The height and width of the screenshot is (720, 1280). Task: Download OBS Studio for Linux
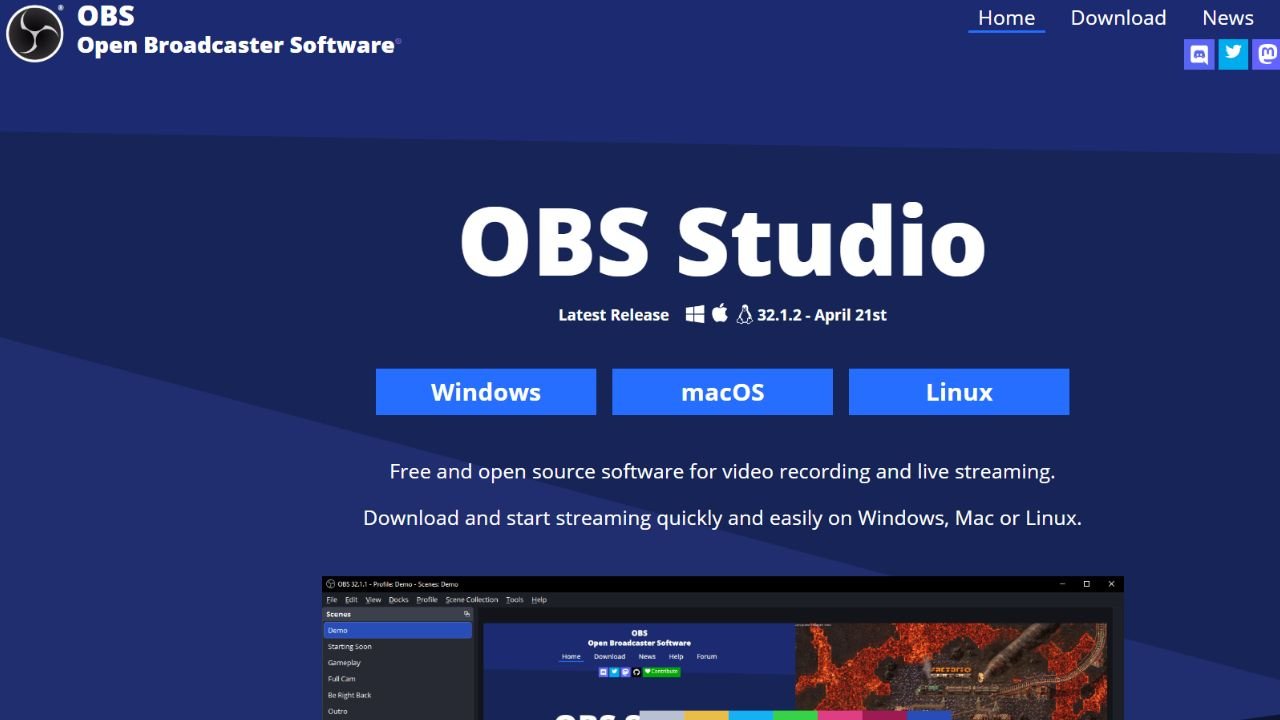point(959,392)
